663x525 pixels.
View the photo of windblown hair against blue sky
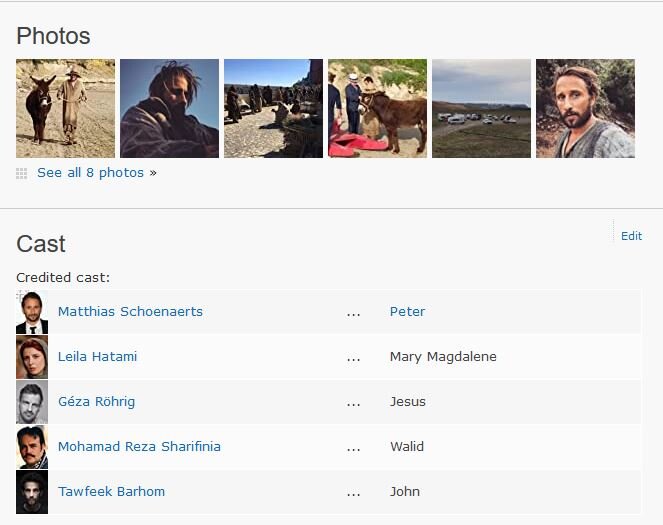tap(169, 108)
